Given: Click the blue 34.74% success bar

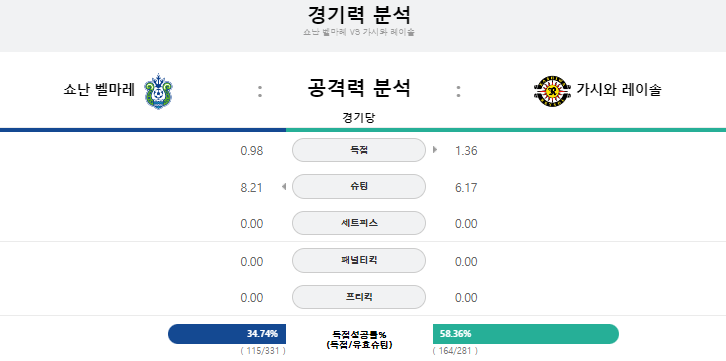Looking at the screenshot, I should (227, 334).
